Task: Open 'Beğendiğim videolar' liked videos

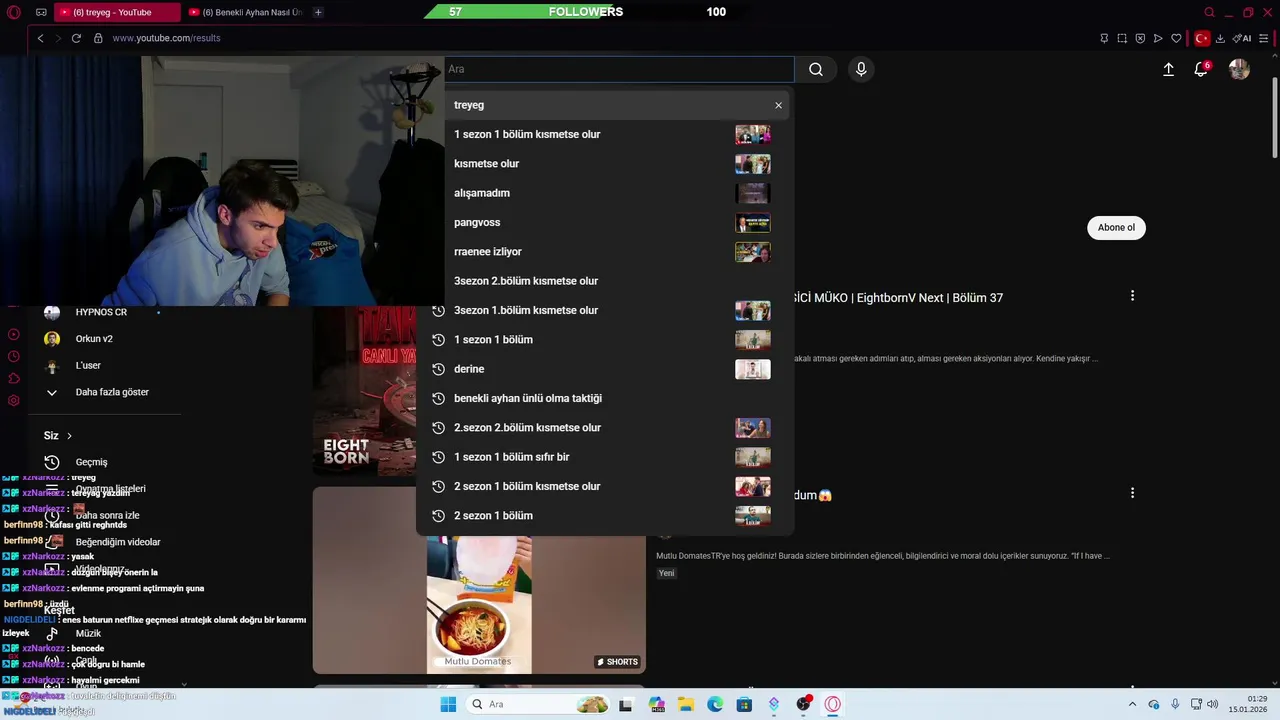Action: (x=117, y=542)
